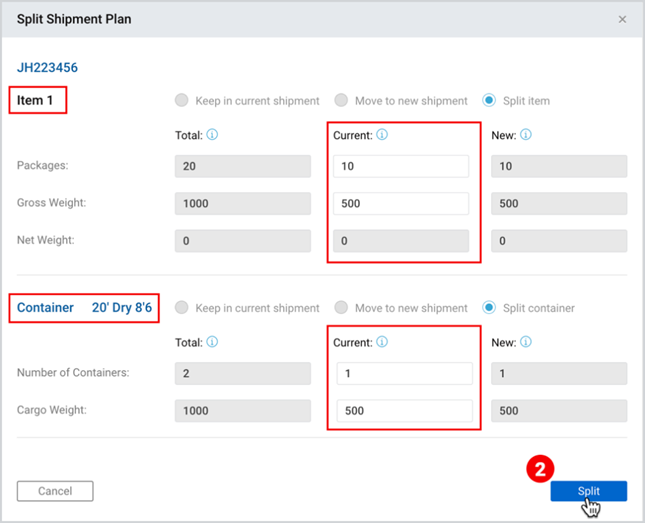Click the Cancel button

[55, 491]
